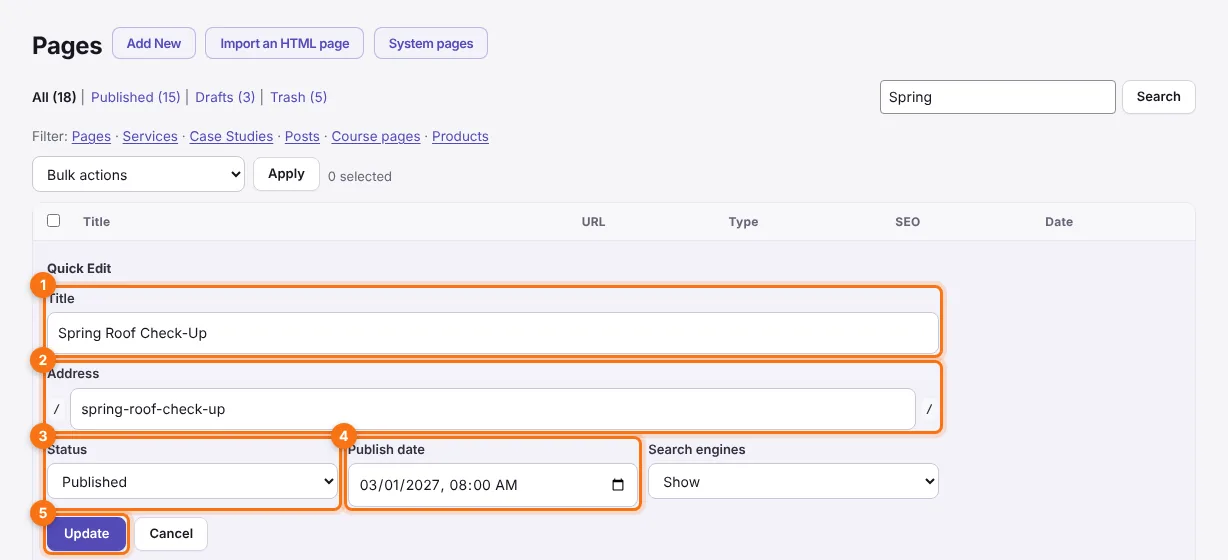Filter by Drafts (3)
This screenshot has width=1228, height=560.
point(225,97)
